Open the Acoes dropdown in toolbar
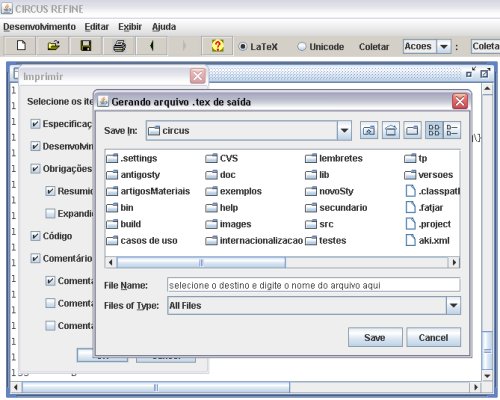 [444, 46]
